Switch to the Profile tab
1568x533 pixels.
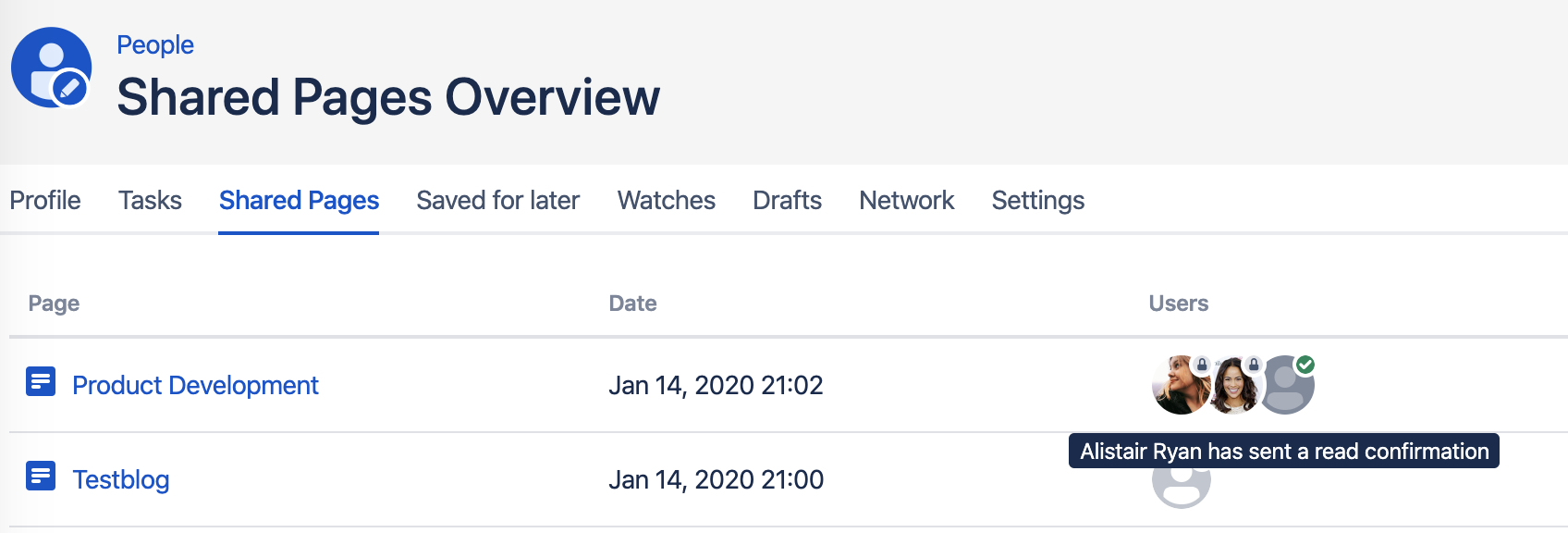(x=45, y=200)
